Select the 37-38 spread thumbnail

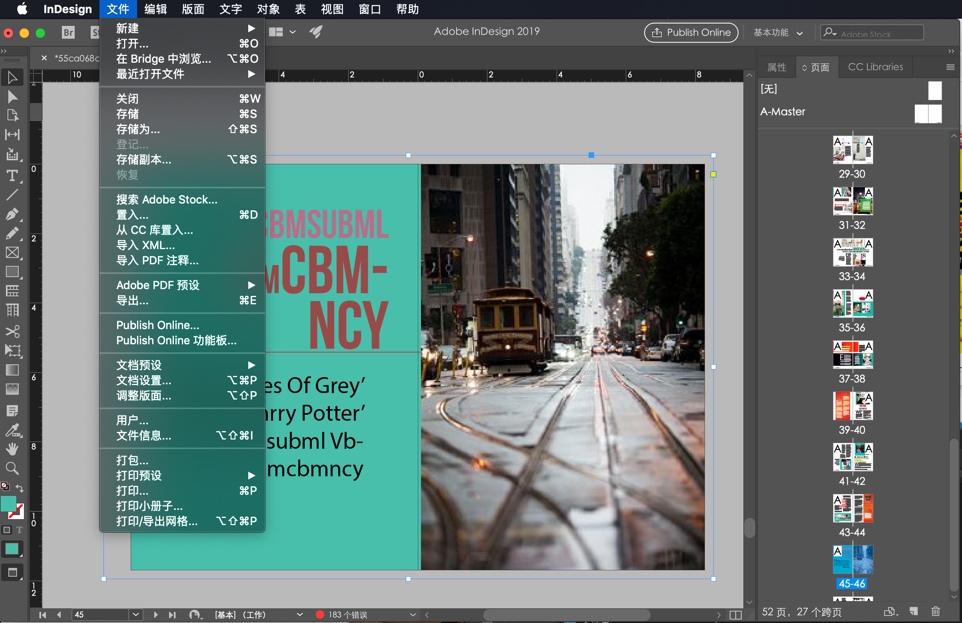coord(853,354)
